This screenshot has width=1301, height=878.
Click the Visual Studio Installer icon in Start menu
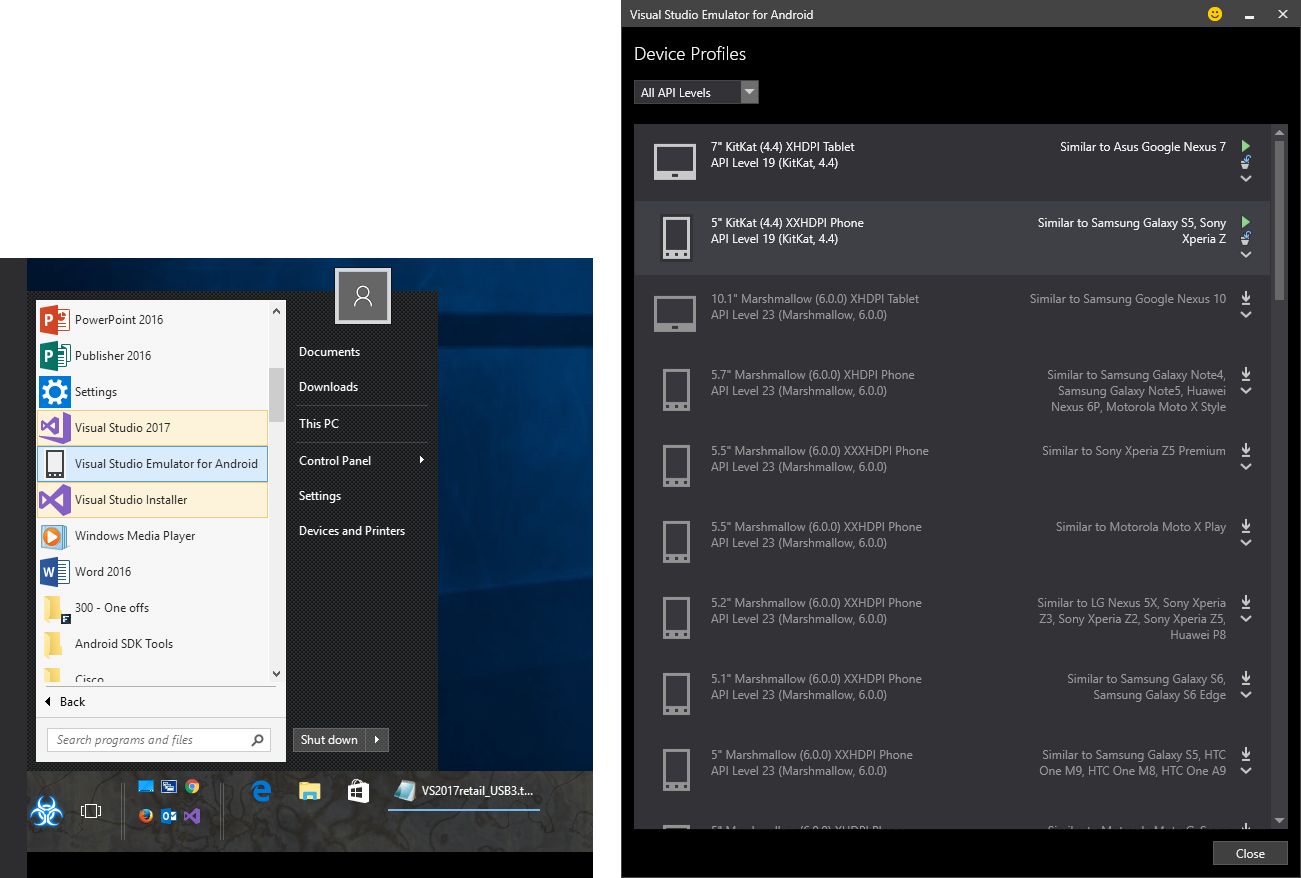55,499
